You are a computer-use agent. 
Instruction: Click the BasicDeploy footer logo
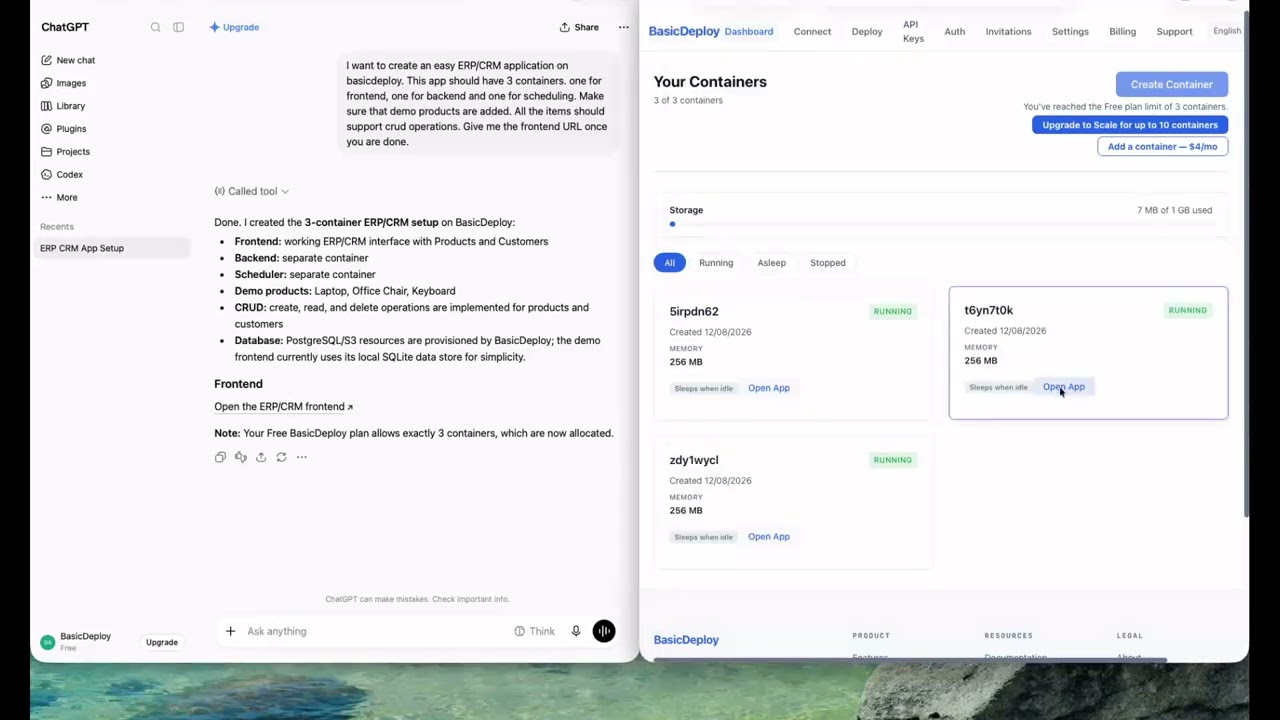pos(686,640)
